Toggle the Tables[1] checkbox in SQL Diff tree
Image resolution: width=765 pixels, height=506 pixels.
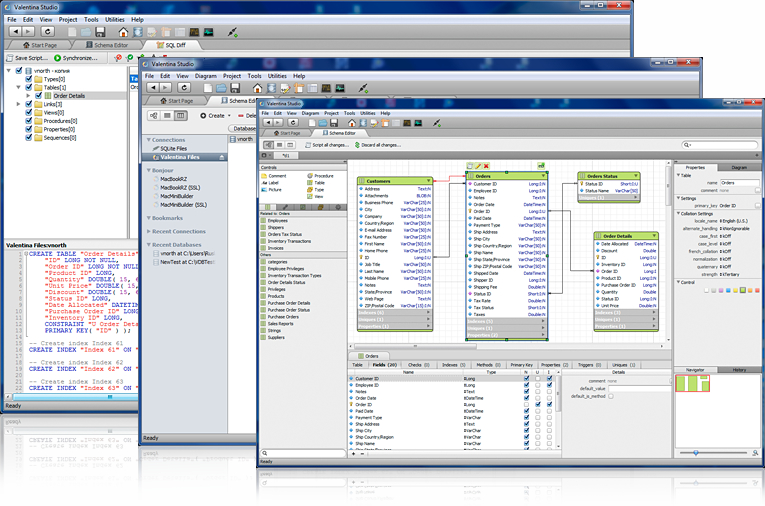(29, 87)
